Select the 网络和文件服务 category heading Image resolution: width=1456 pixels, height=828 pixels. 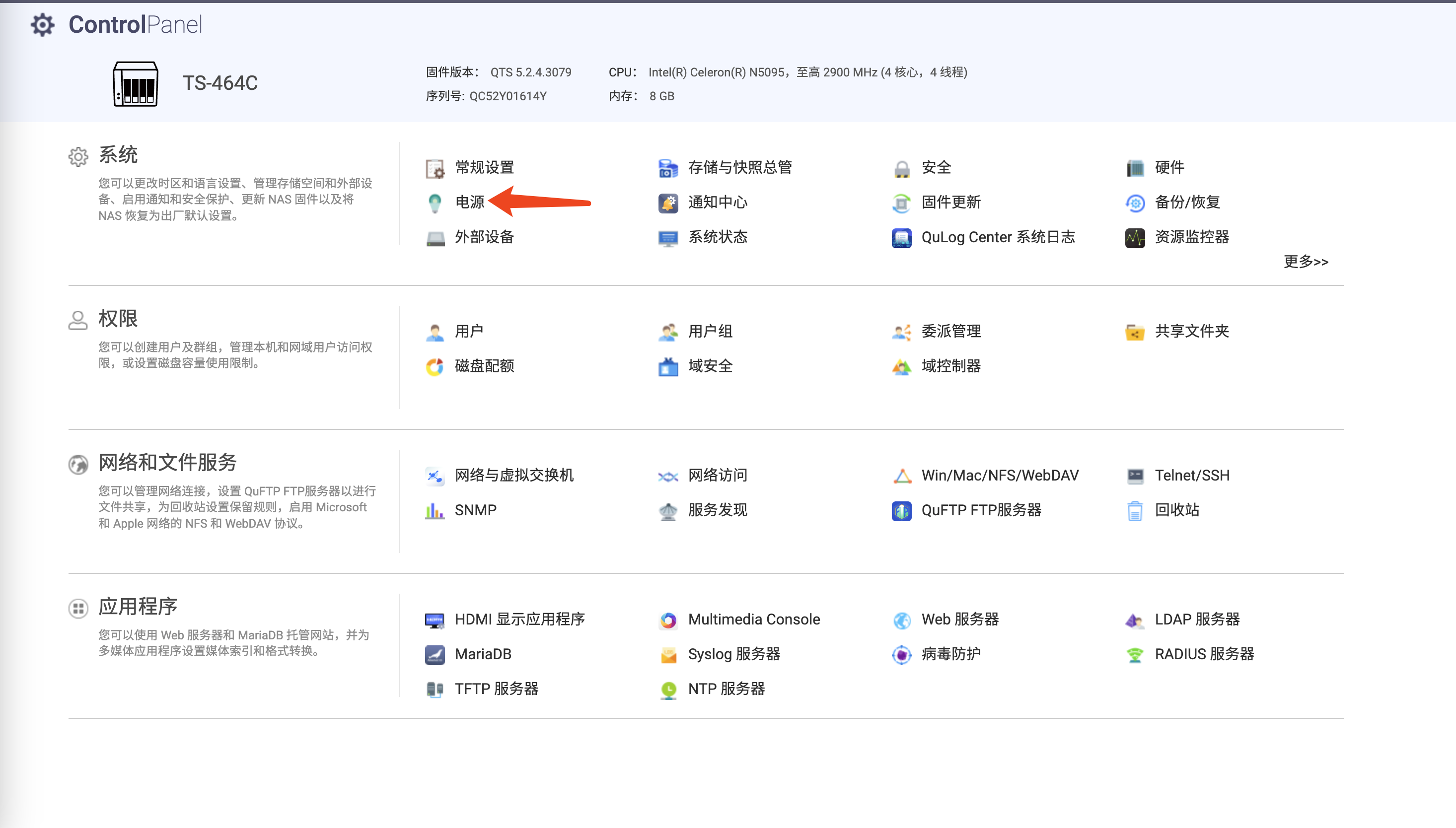(167, 462)
